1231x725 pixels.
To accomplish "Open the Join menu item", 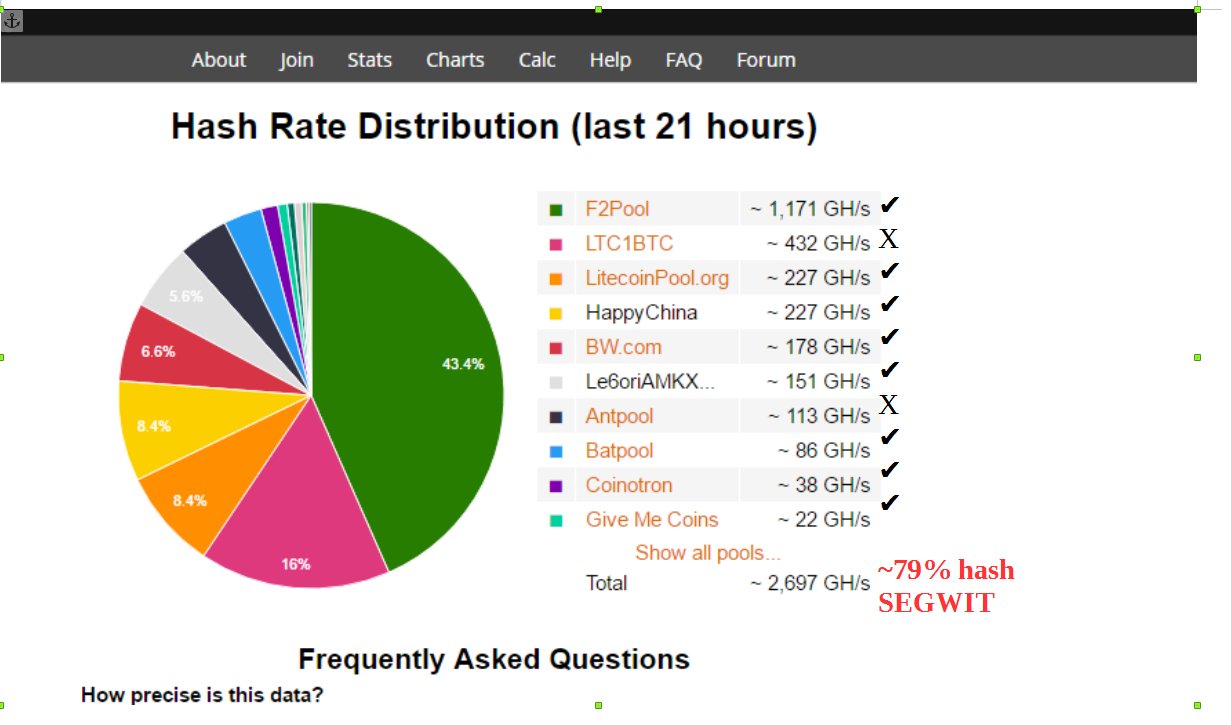I will pyautogui.click(x=297, y=60).
